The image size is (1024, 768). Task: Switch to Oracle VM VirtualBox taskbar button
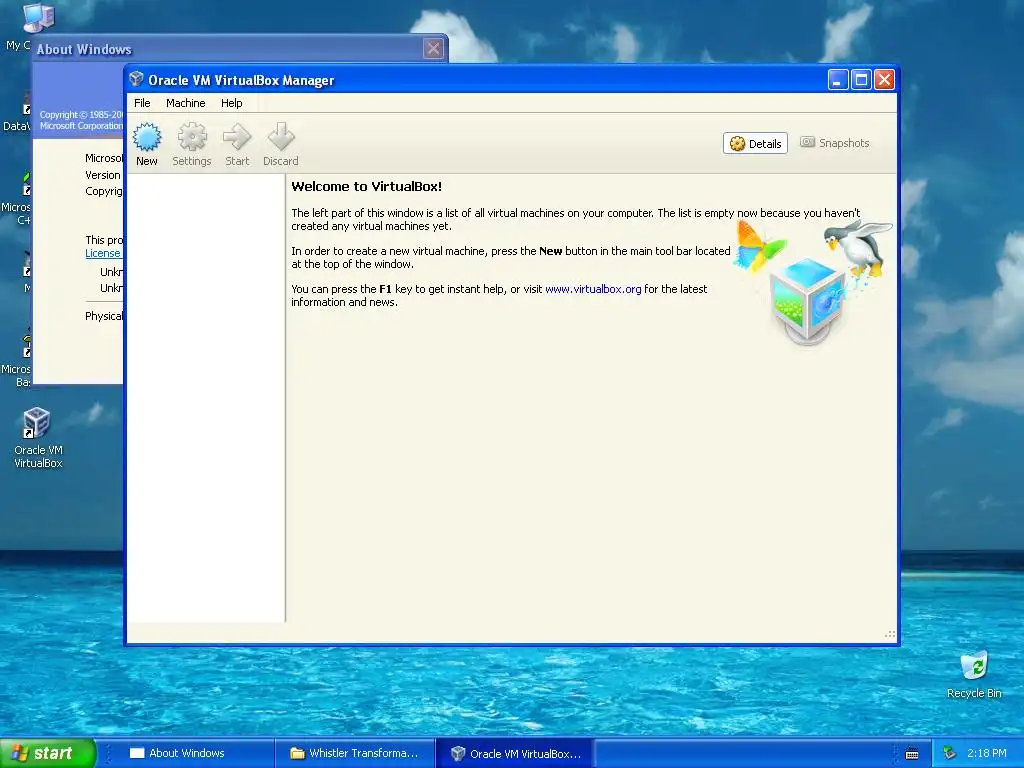pos(515,754)
